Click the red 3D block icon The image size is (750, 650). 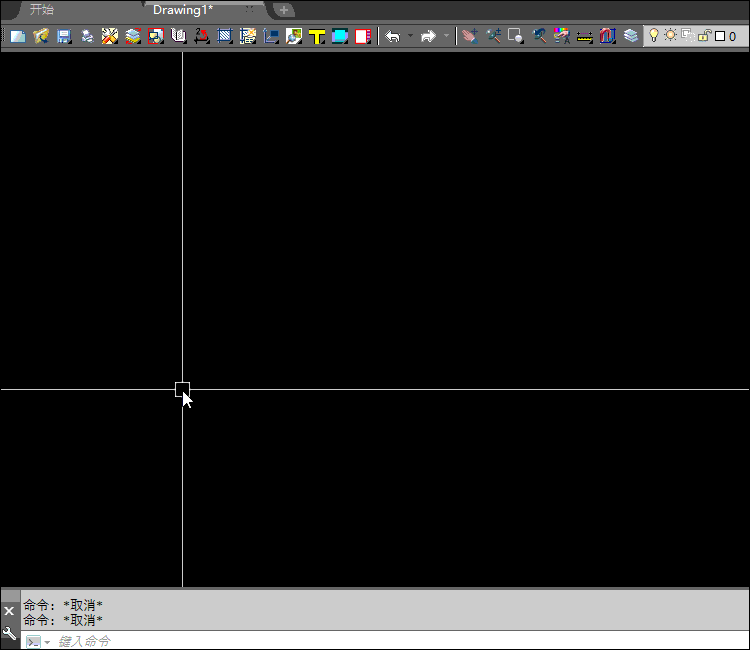click(607, 36)
